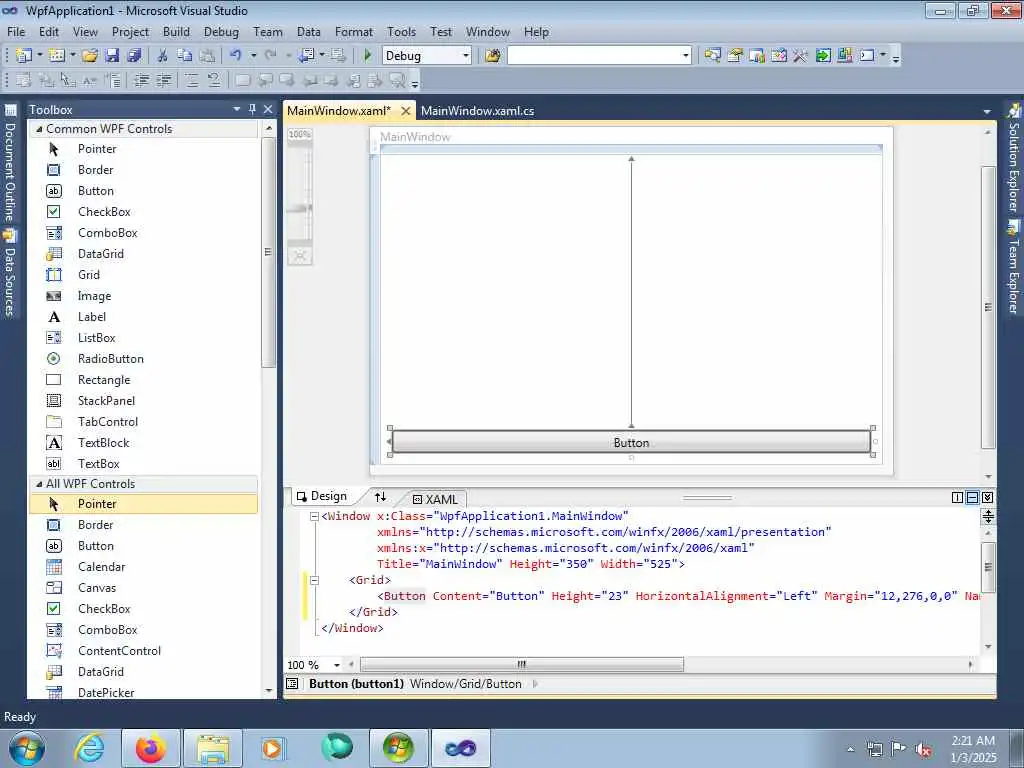Click the Toolbox vertical scrollbar thumb
This screenshot has height=768, width=1024.
268,252
